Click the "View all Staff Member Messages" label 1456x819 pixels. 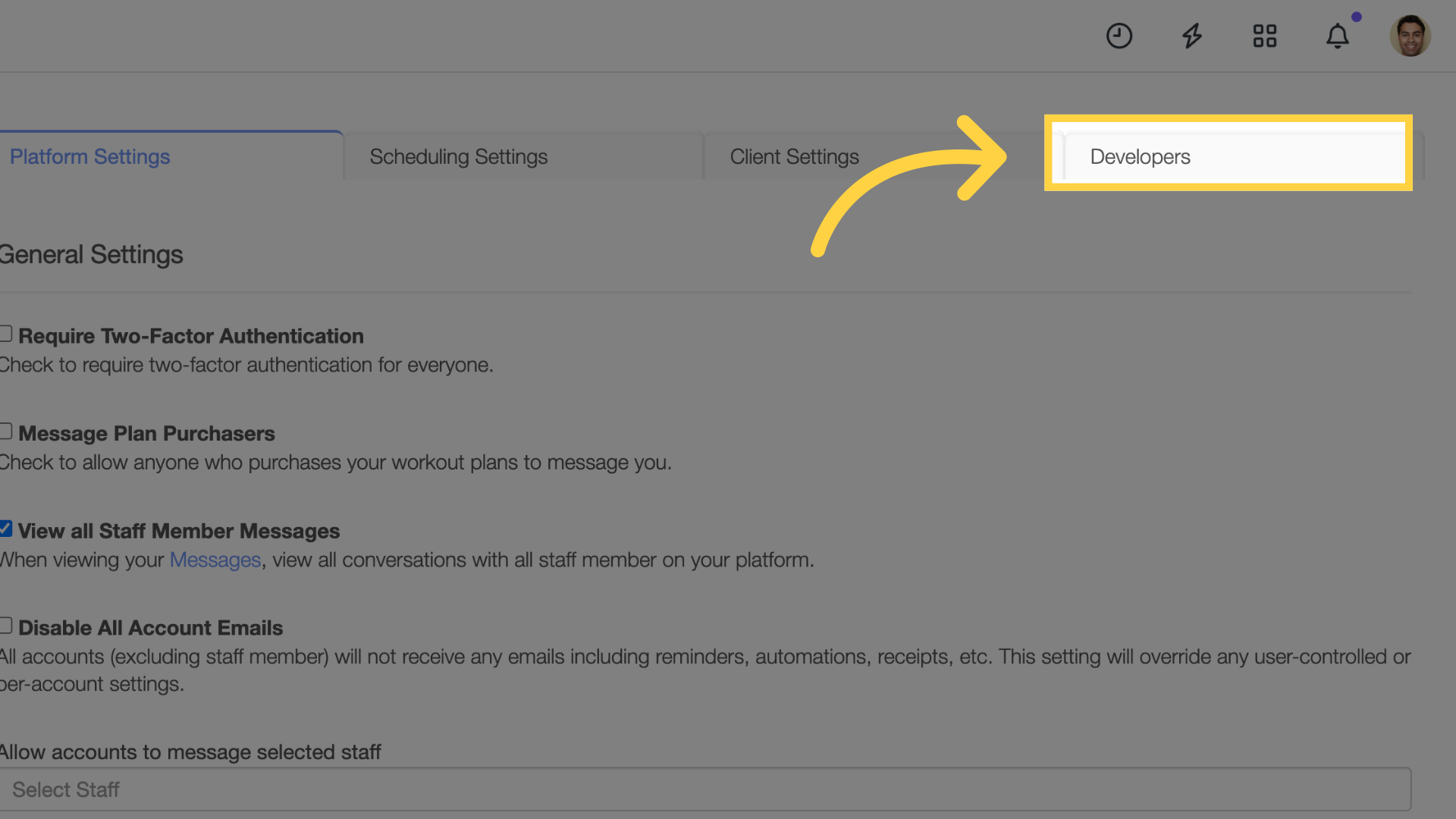point(179,531)
